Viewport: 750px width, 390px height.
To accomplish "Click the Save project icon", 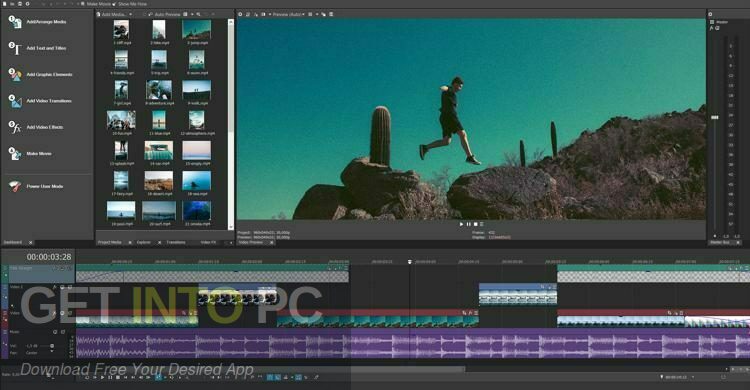I will (x=20, y=4).
